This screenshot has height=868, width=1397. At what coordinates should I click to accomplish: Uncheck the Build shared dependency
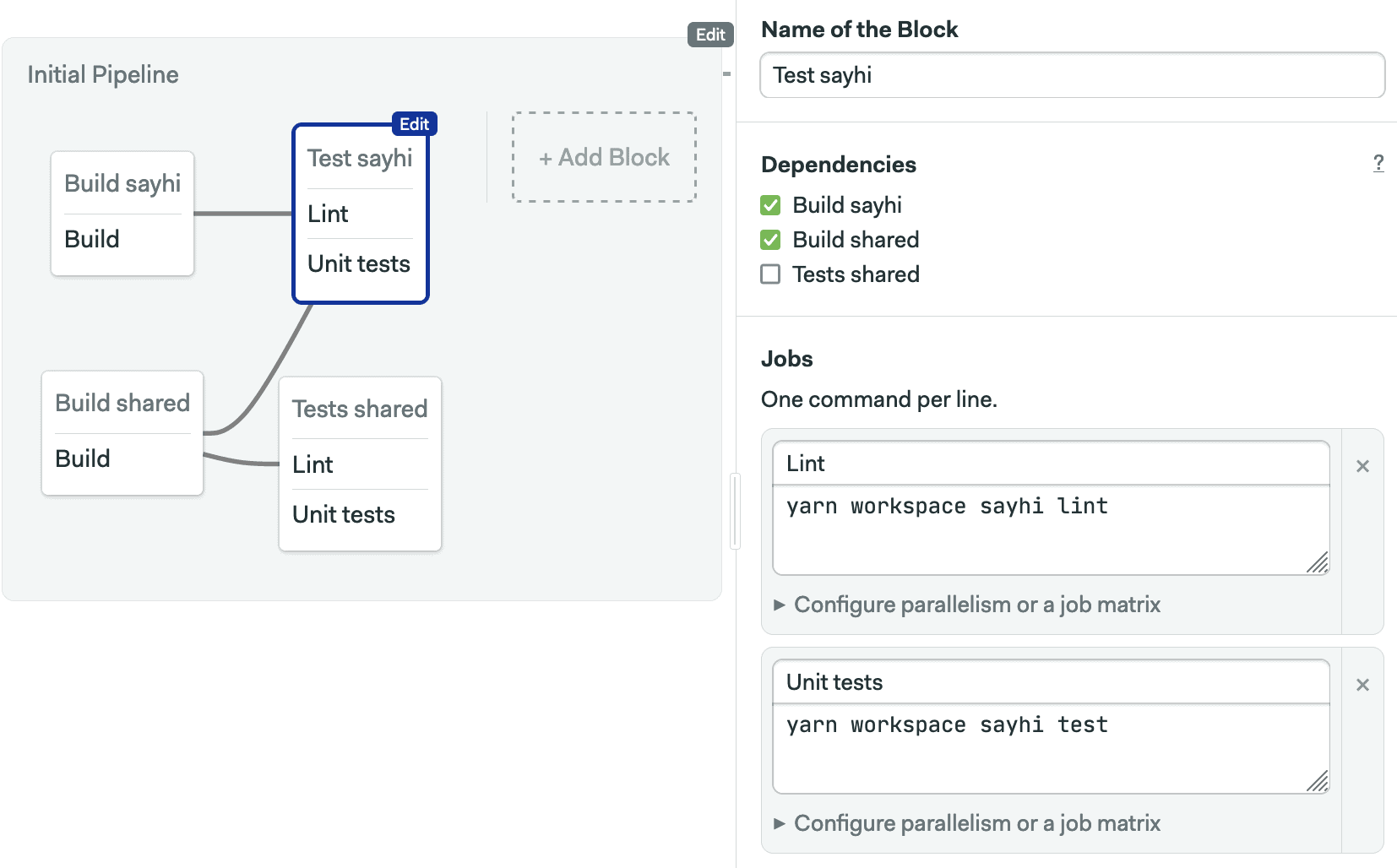click(x=770, y=240)
